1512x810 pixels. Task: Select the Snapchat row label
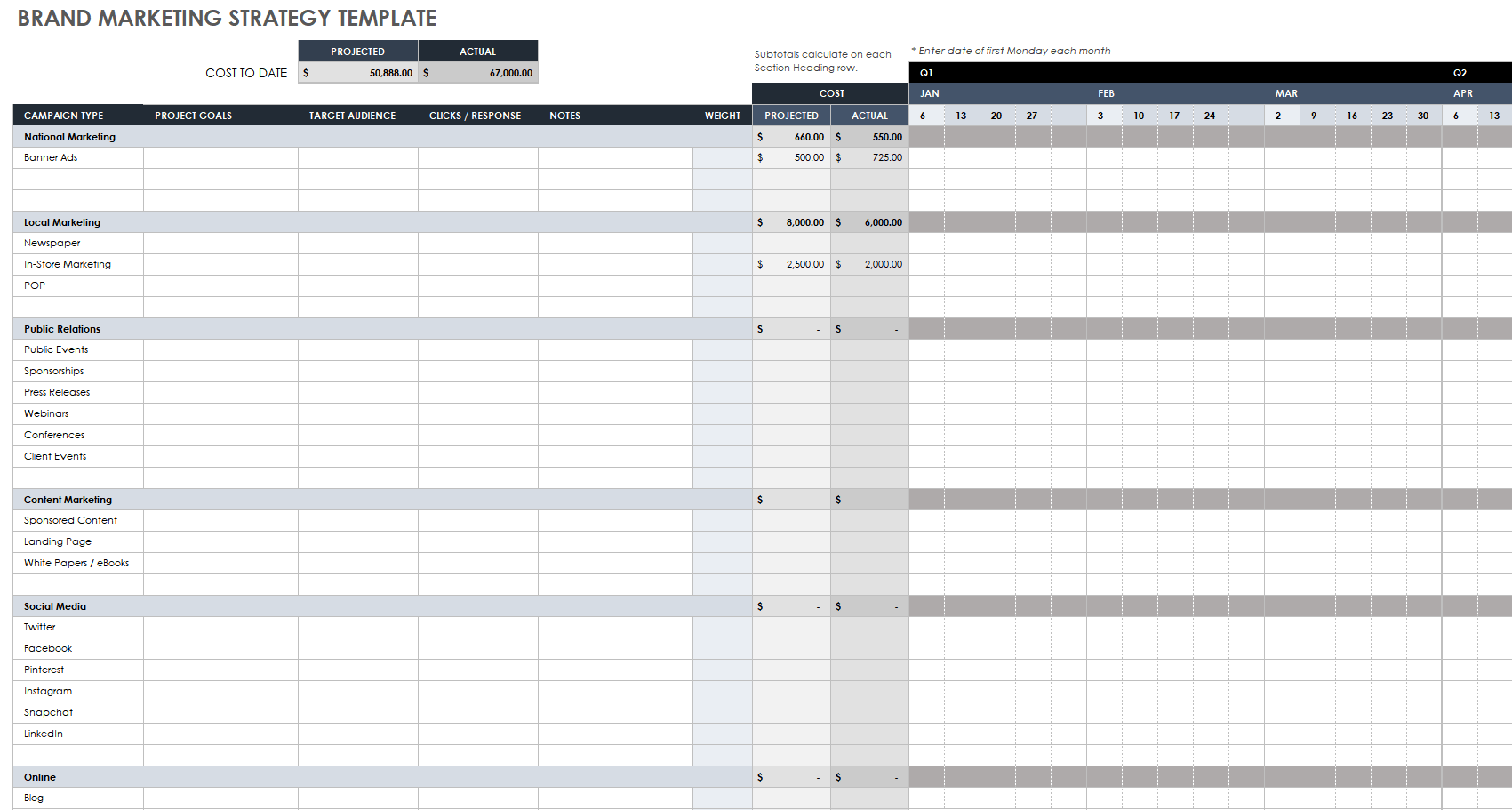[49, 712]
